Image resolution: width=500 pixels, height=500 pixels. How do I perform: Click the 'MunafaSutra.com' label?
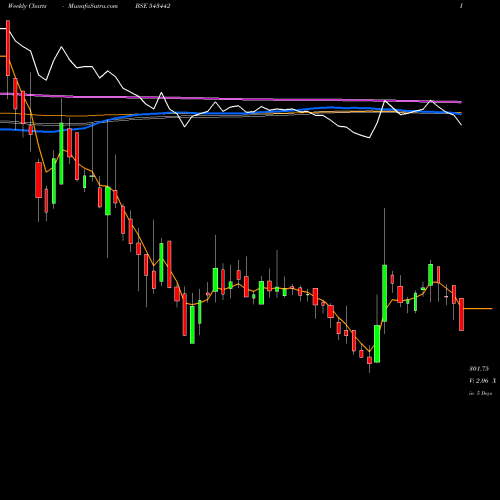coord(93,6)
